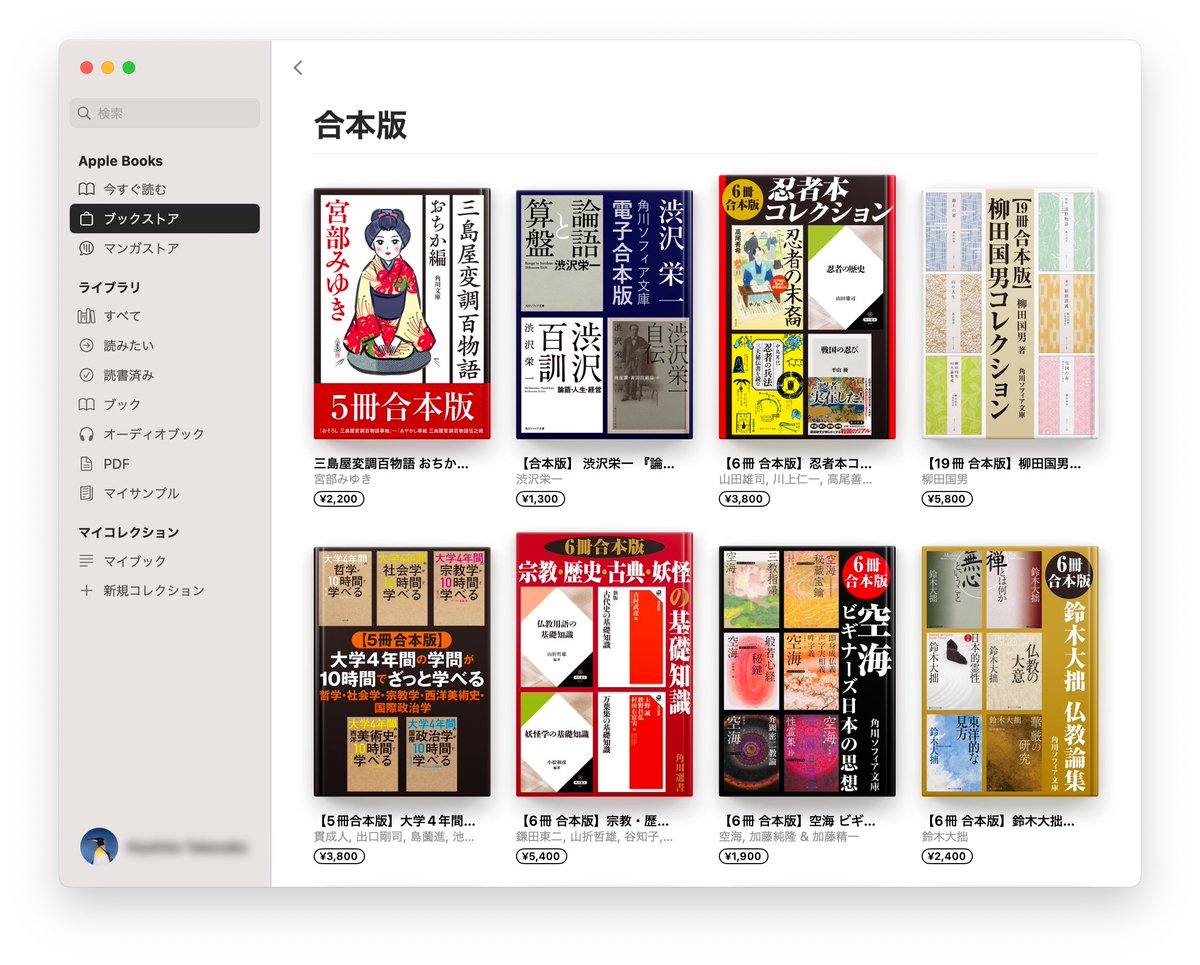Select オーディオブック label in sidebar
This screenshot has height=965, width=1200.
pyautogui.click(x=154, y=434)
